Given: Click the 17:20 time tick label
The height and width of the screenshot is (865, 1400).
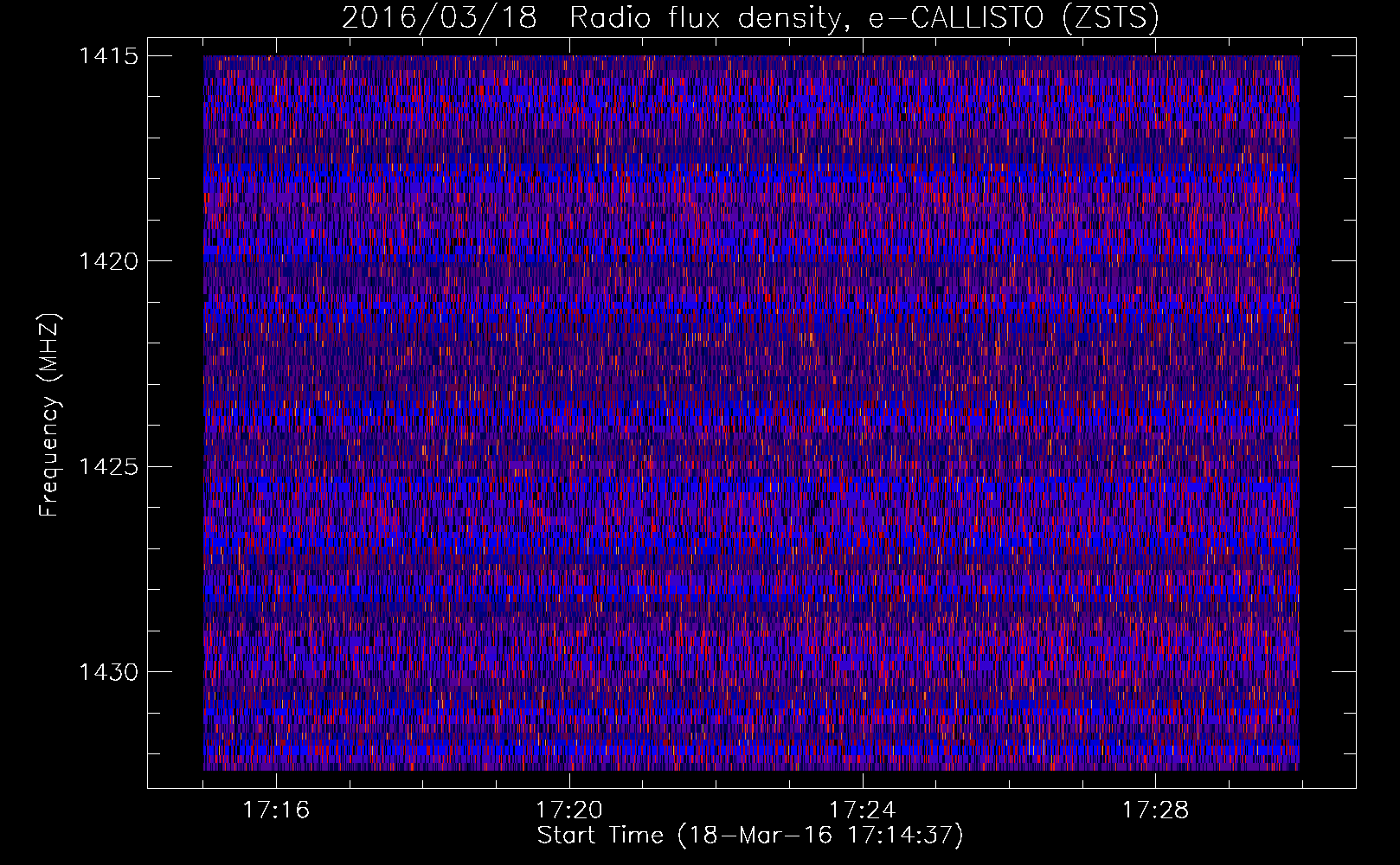Looking at the screenshot, I should [x=569, y=811].
